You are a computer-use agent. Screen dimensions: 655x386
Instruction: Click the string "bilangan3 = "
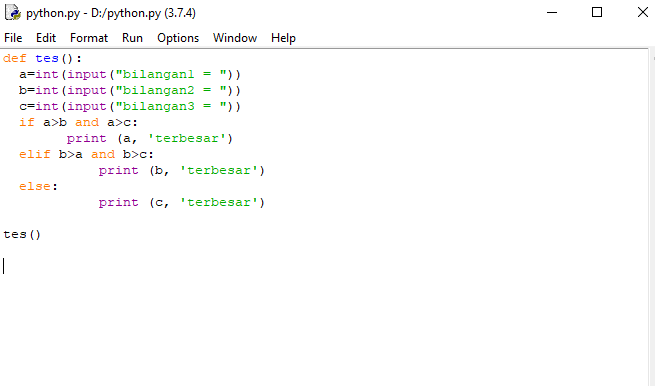click(171, 106)
